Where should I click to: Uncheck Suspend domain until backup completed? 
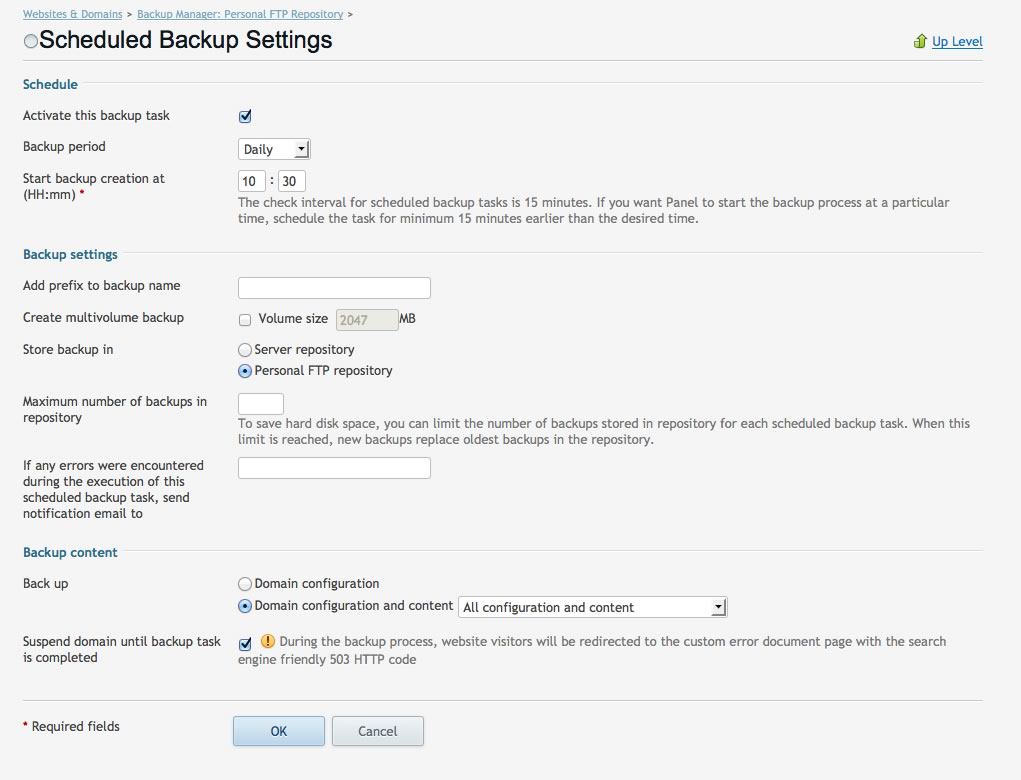(244, 643)
